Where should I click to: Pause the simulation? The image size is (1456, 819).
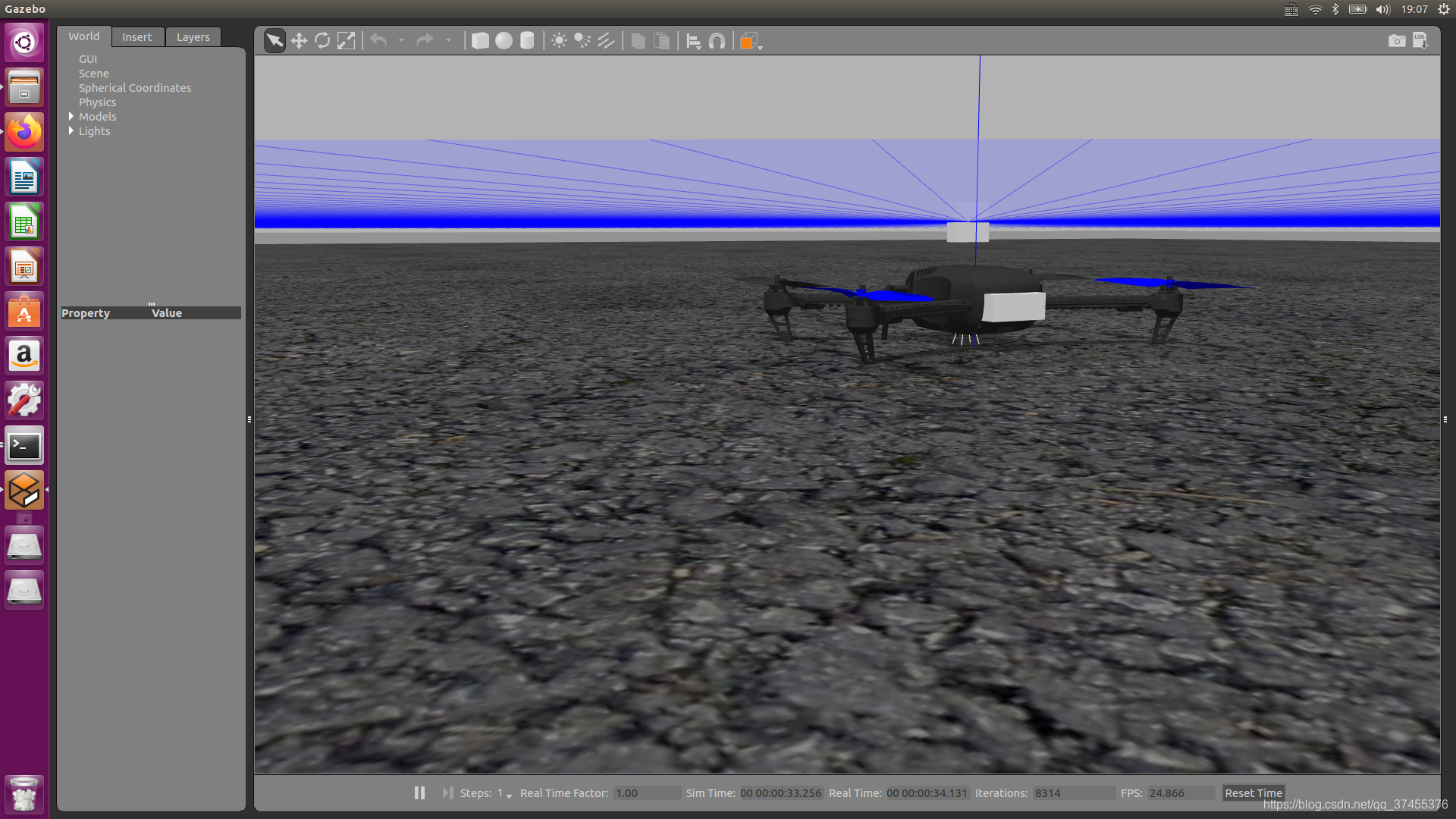pos(419,792)
